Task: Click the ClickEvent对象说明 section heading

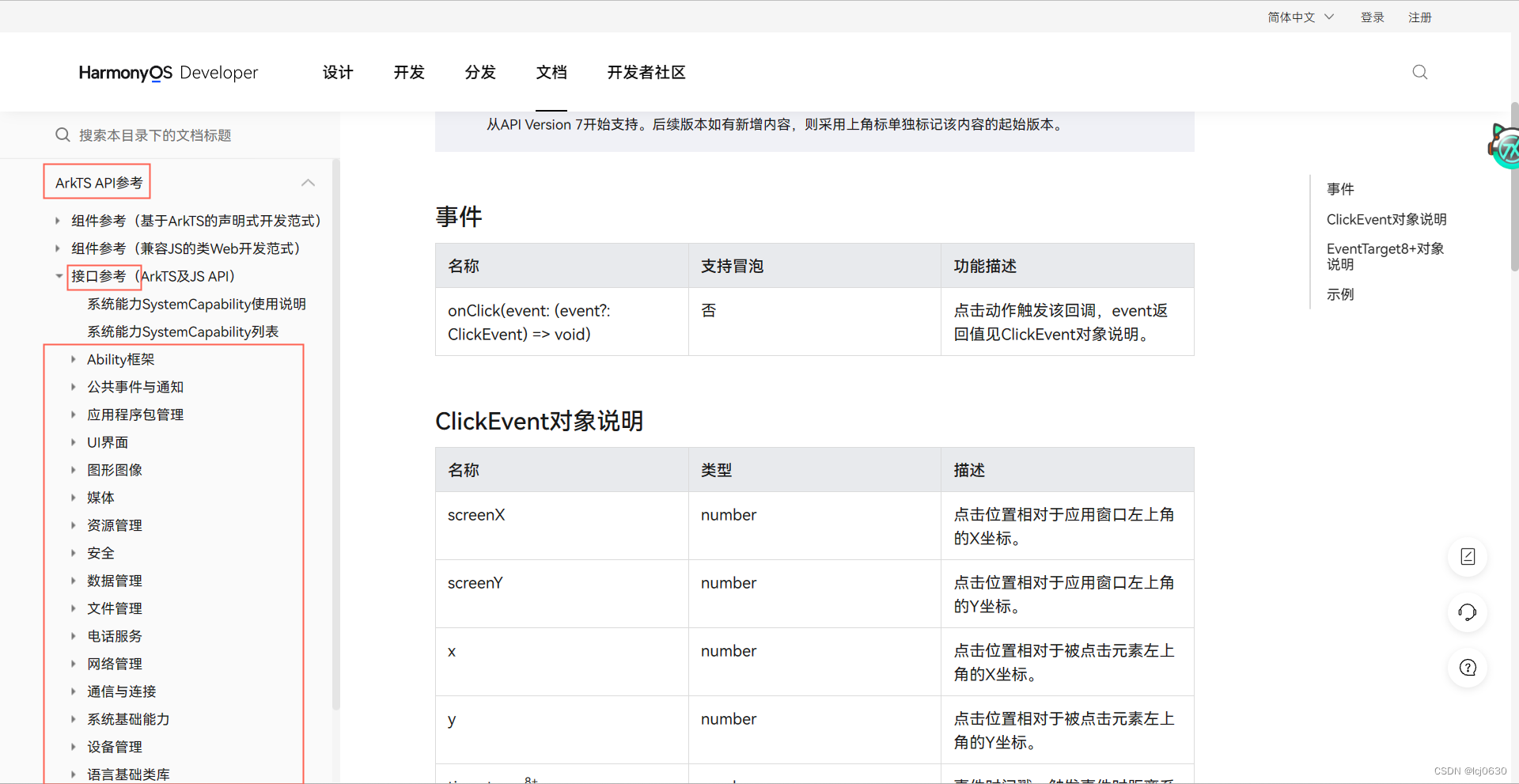Action: 540,421
